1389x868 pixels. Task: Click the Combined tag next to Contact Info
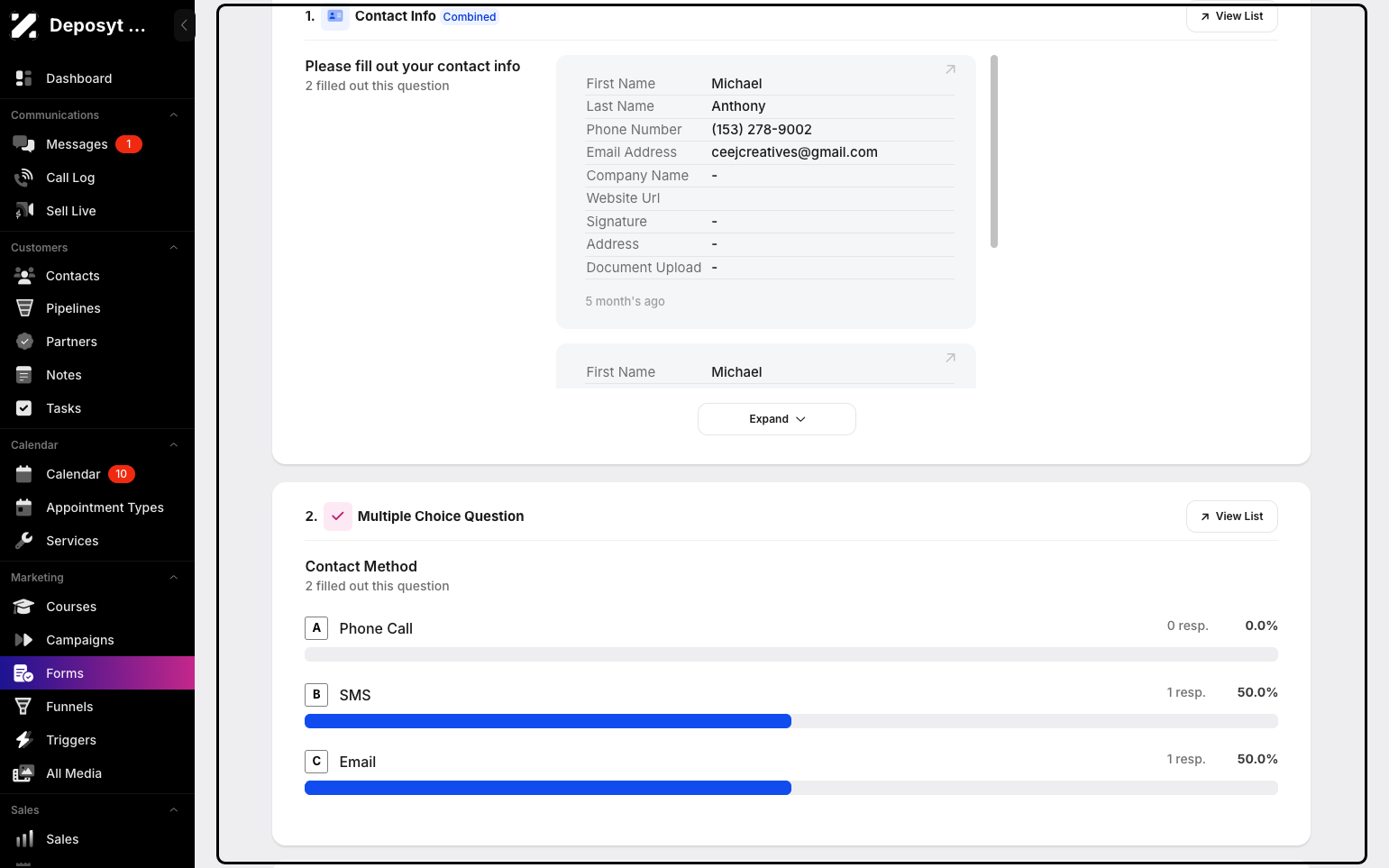pyautogui.click(x=470, y=17)
